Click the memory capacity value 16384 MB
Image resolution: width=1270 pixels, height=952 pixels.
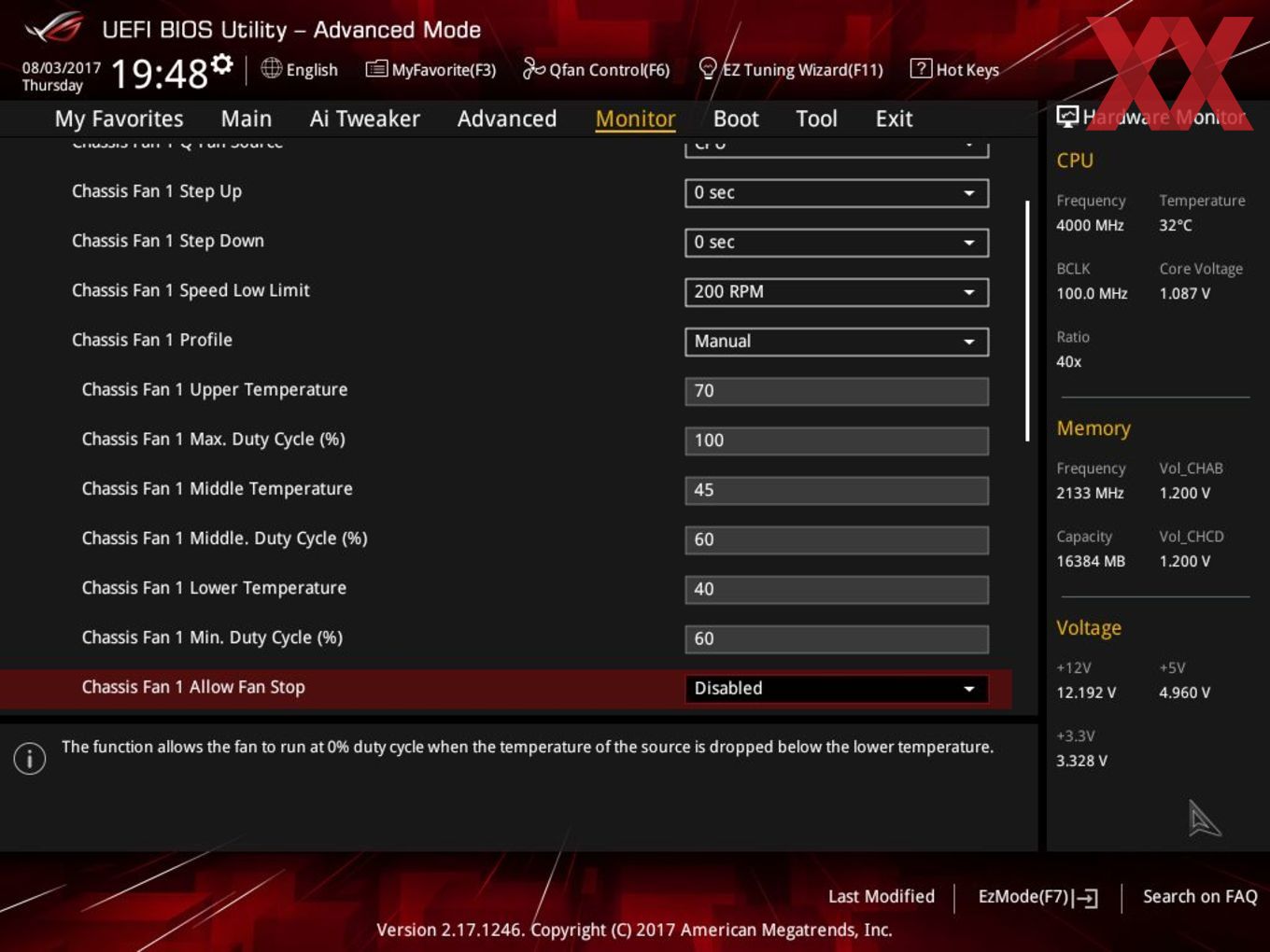[1091, 561]
